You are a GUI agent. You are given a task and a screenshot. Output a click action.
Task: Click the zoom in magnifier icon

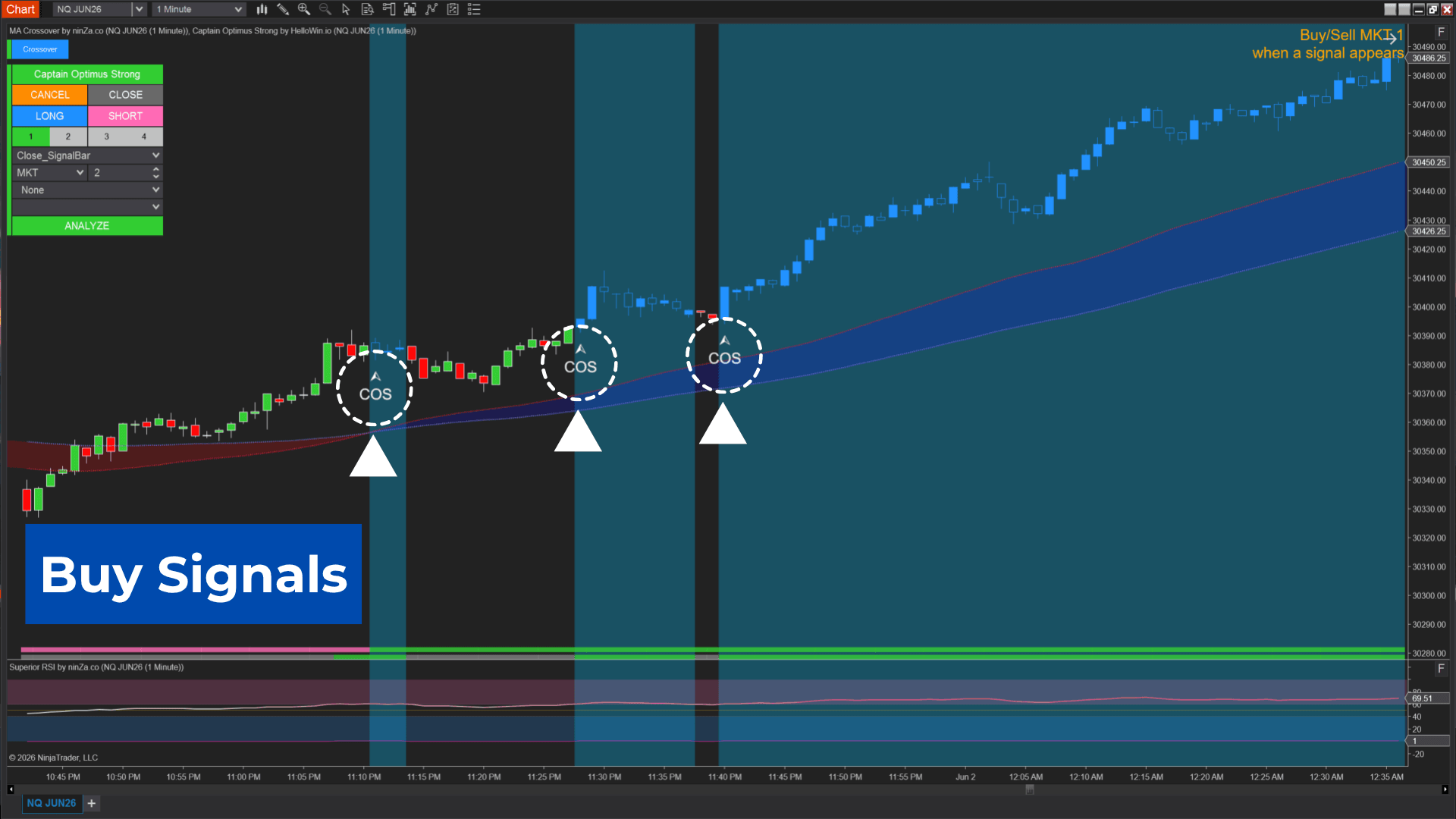tap(304, 9)
